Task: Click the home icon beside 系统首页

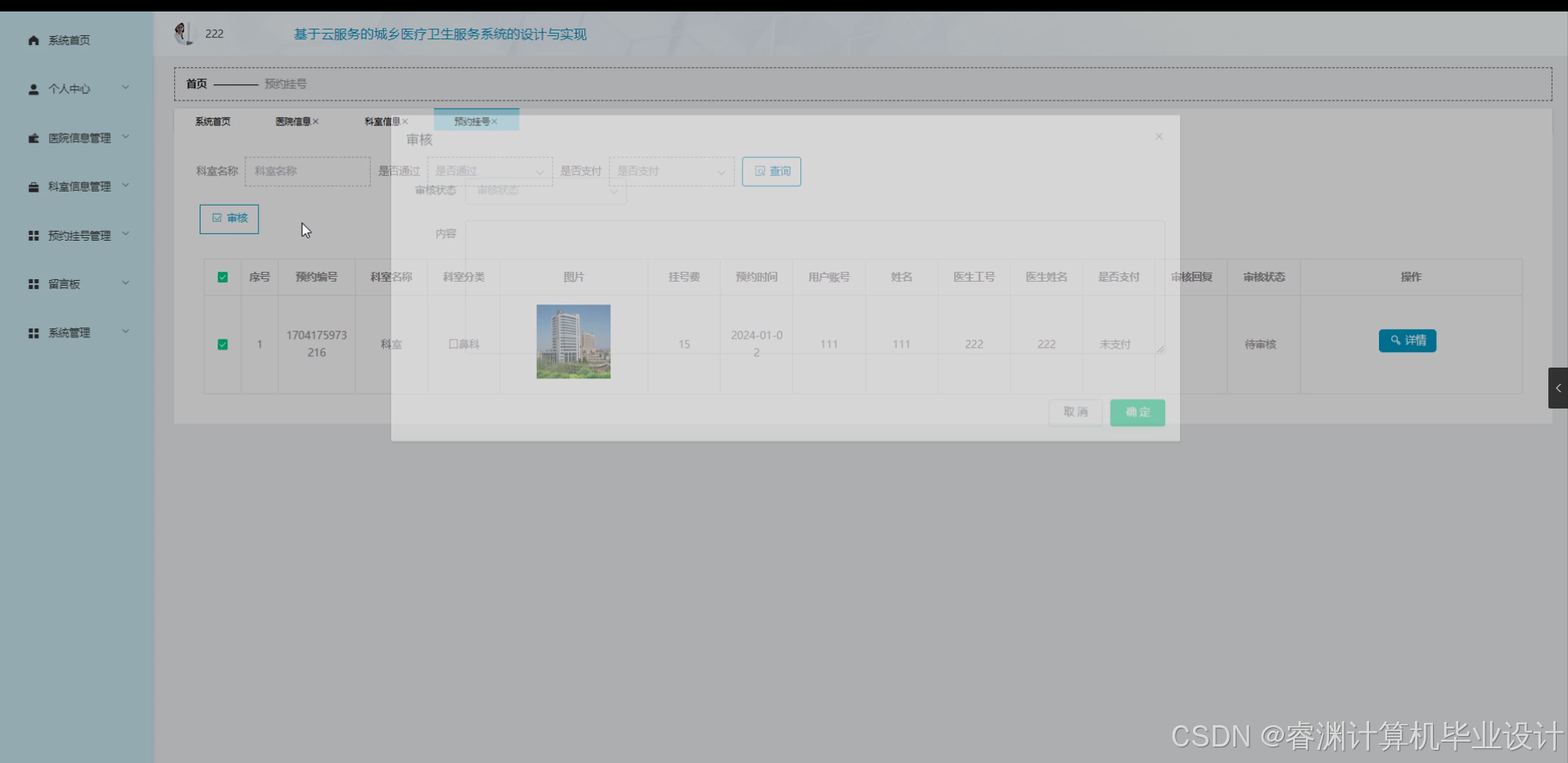Action: tap(34, 40)
